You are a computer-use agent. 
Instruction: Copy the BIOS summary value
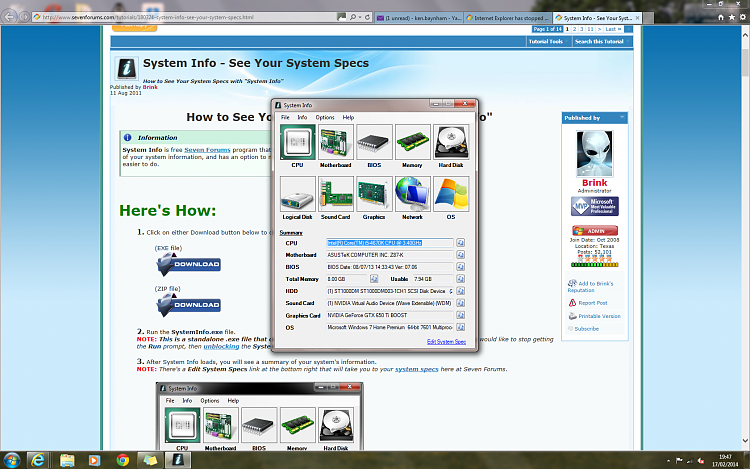[460, 267]
